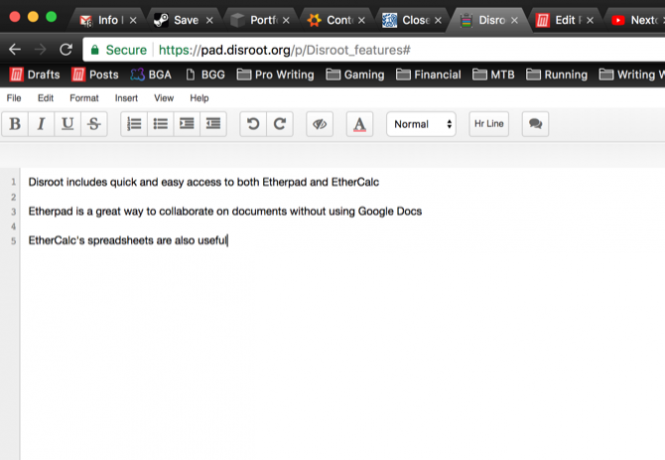Open the font color A tool

pos(360,124)
